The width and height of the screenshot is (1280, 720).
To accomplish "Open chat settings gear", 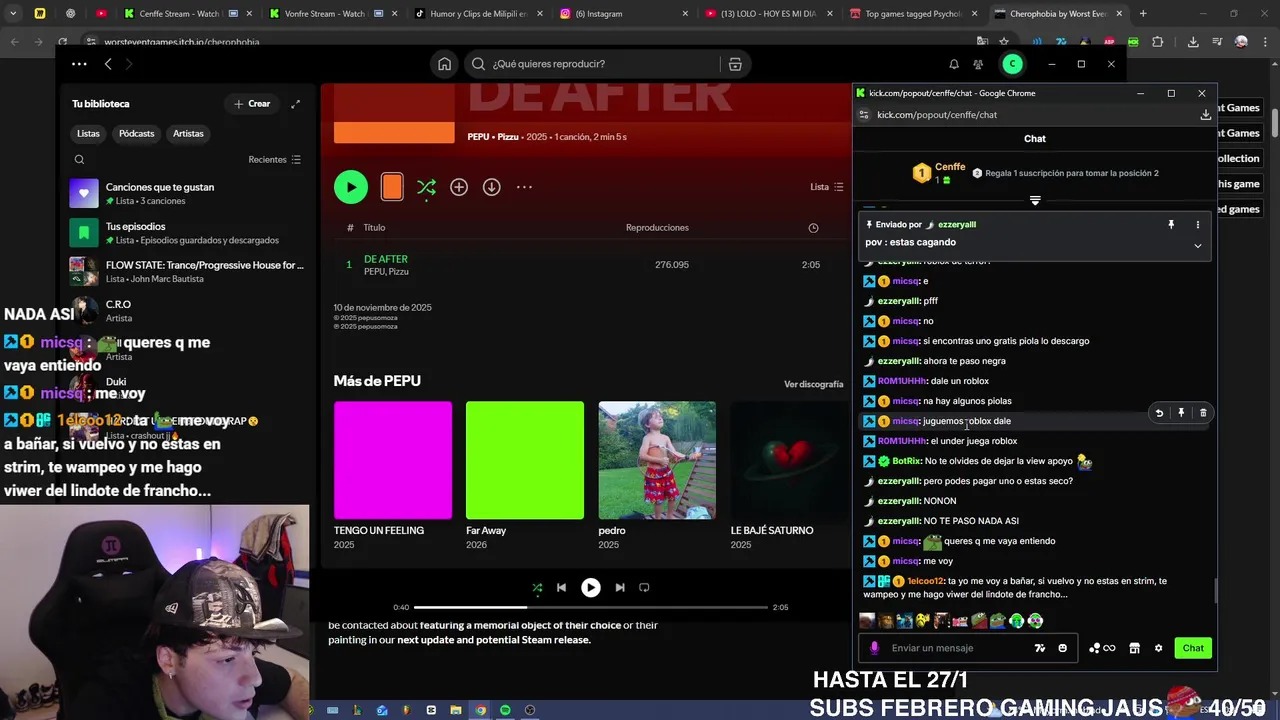I will click(1158, 648).
